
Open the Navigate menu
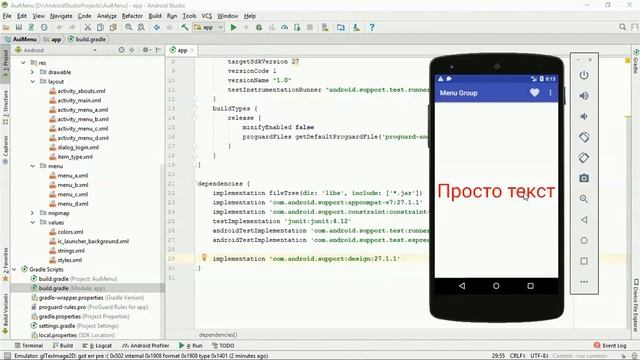coord(61,16)
